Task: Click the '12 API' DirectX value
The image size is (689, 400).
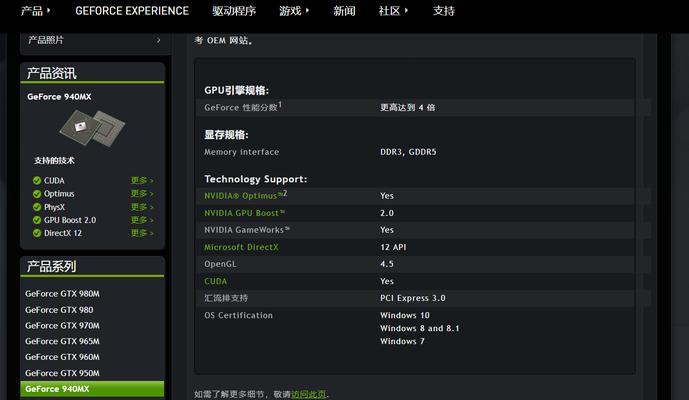Action: pyautogui.click(x=393, y=247)
